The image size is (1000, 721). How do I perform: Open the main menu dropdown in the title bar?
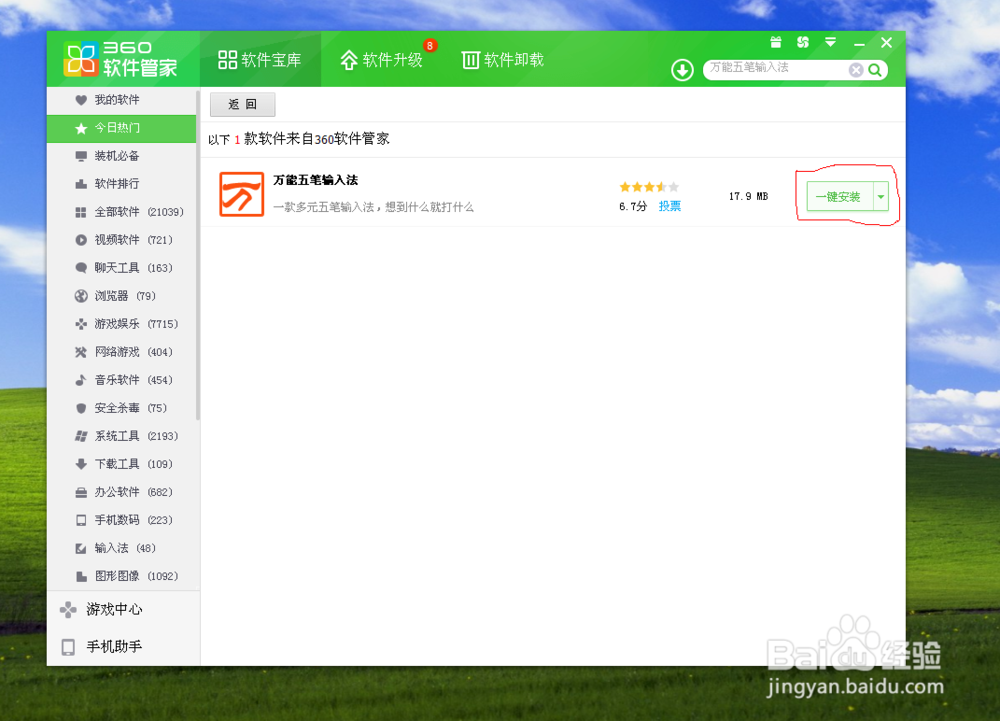pos(830,43)
